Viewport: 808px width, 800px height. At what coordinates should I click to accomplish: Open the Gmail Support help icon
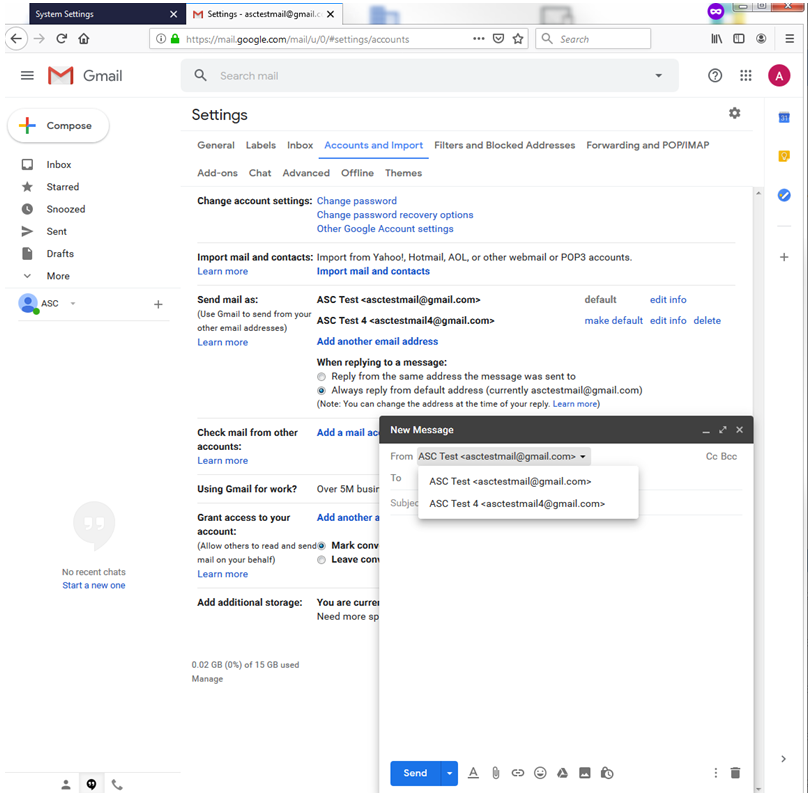(715, 76)
